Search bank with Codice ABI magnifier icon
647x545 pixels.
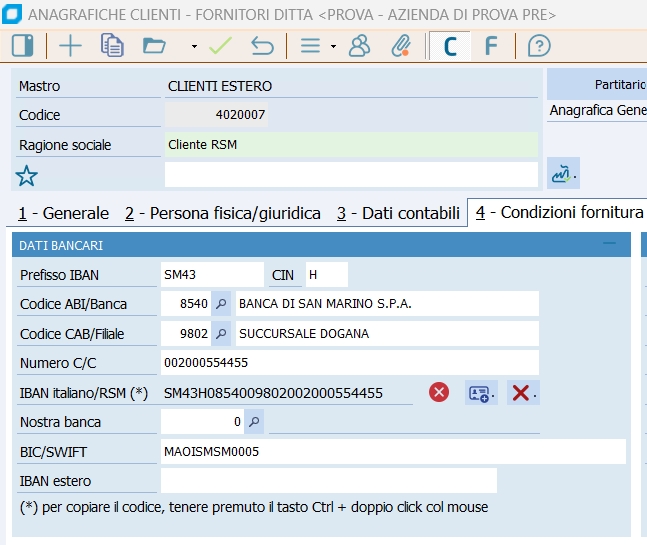221,304
